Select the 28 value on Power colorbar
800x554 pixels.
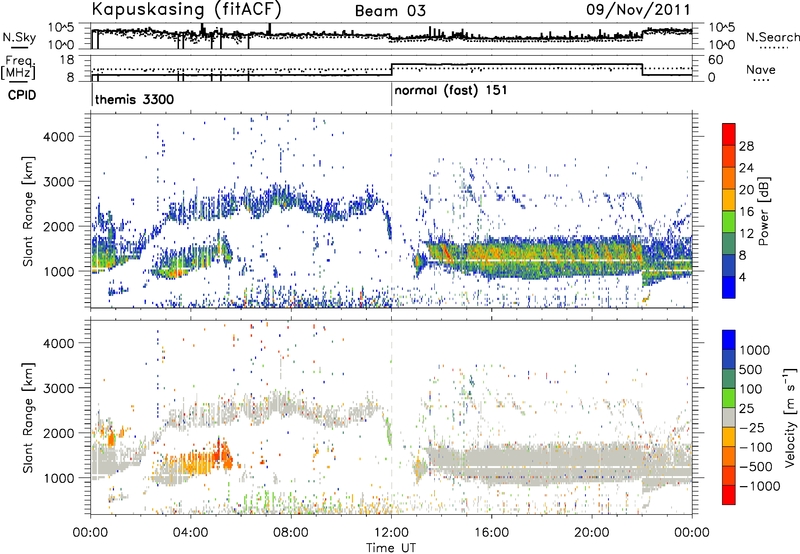[746, 146]
